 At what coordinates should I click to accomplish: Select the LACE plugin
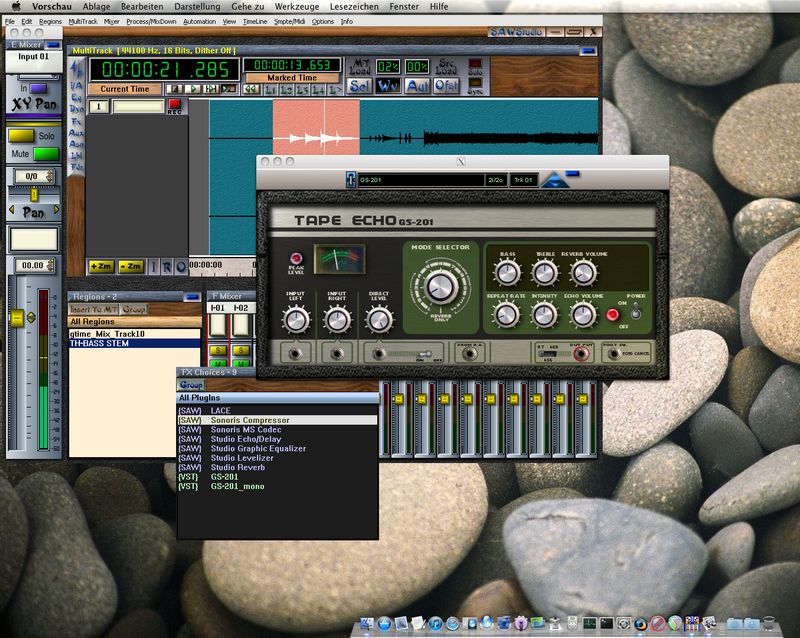(x=278, y=410)
